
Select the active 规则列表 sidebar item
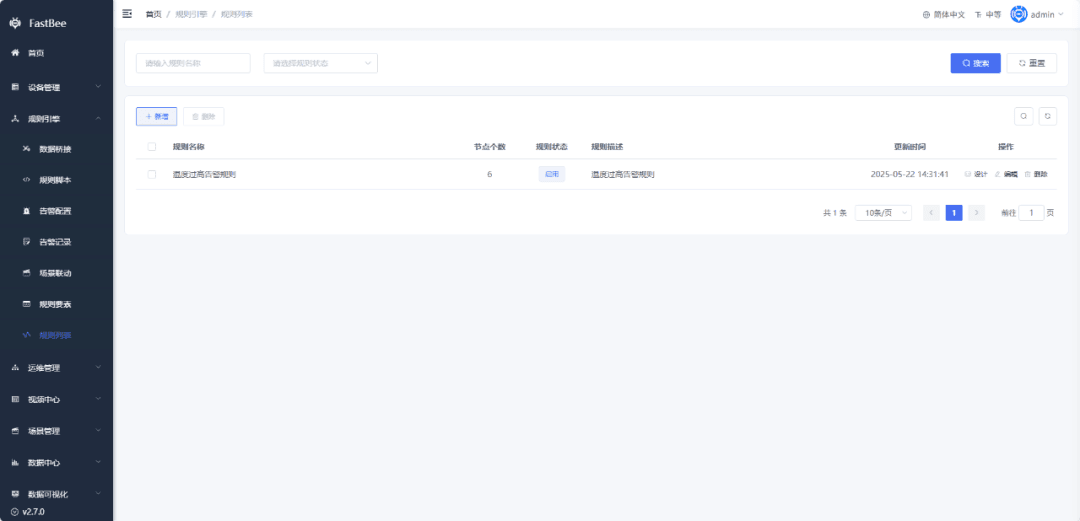coord(56,336)
